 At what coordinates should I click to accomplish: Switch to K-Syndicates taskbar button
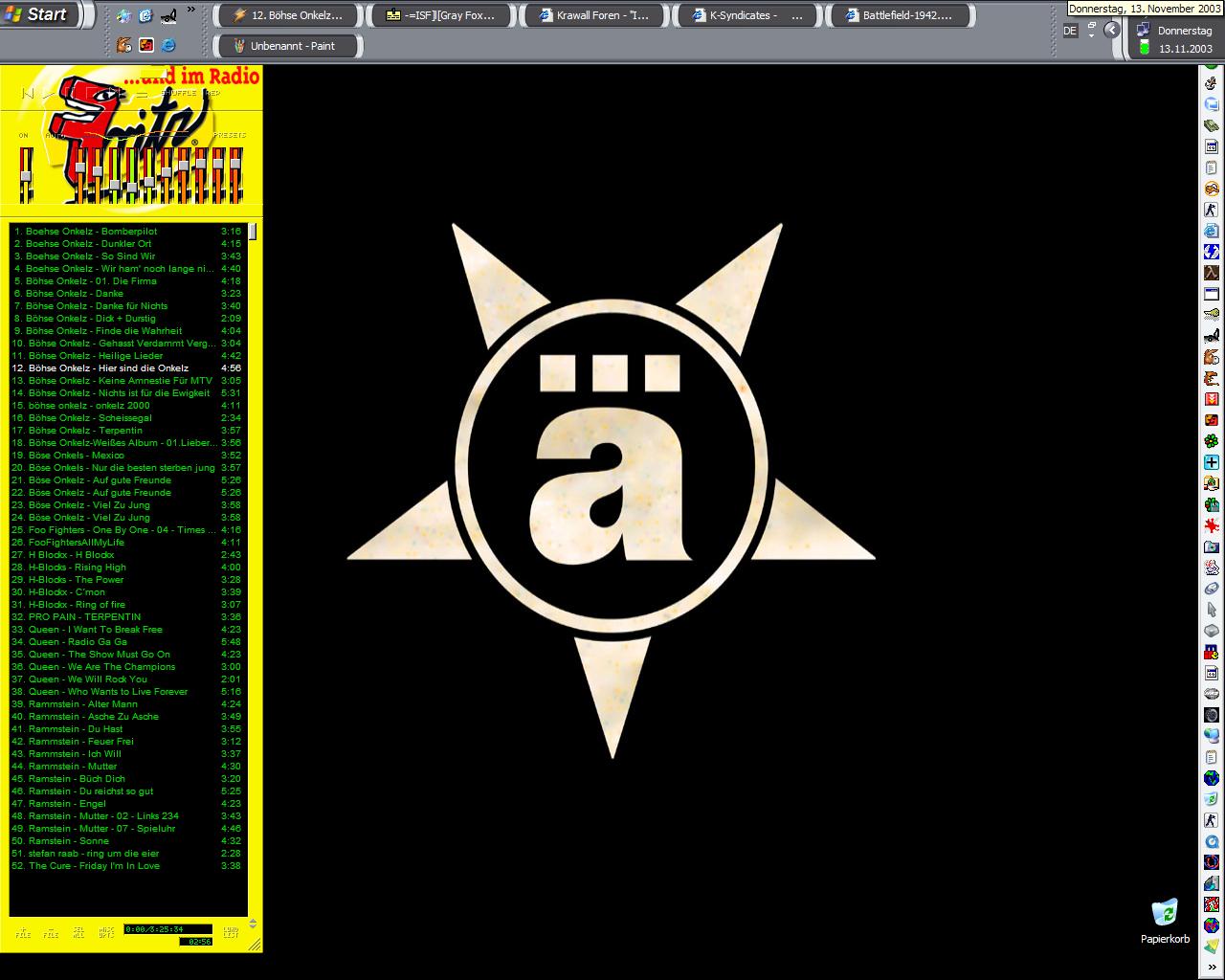746,15
